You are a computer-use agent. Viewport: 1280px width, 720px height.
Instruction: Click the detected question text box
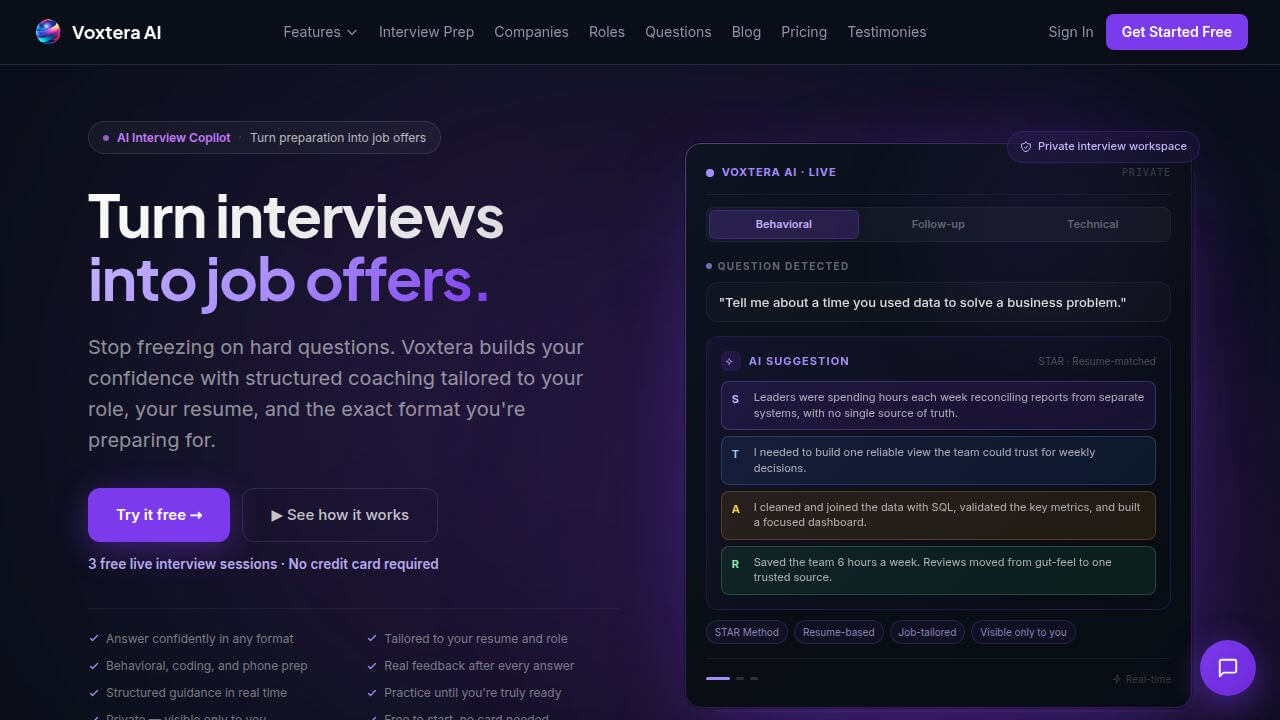(x=938, y=302)
